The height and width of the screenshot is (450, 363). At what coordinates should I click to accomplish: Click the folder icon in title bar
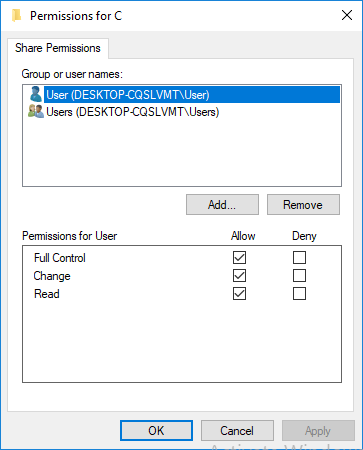click(x=16, y=15)
